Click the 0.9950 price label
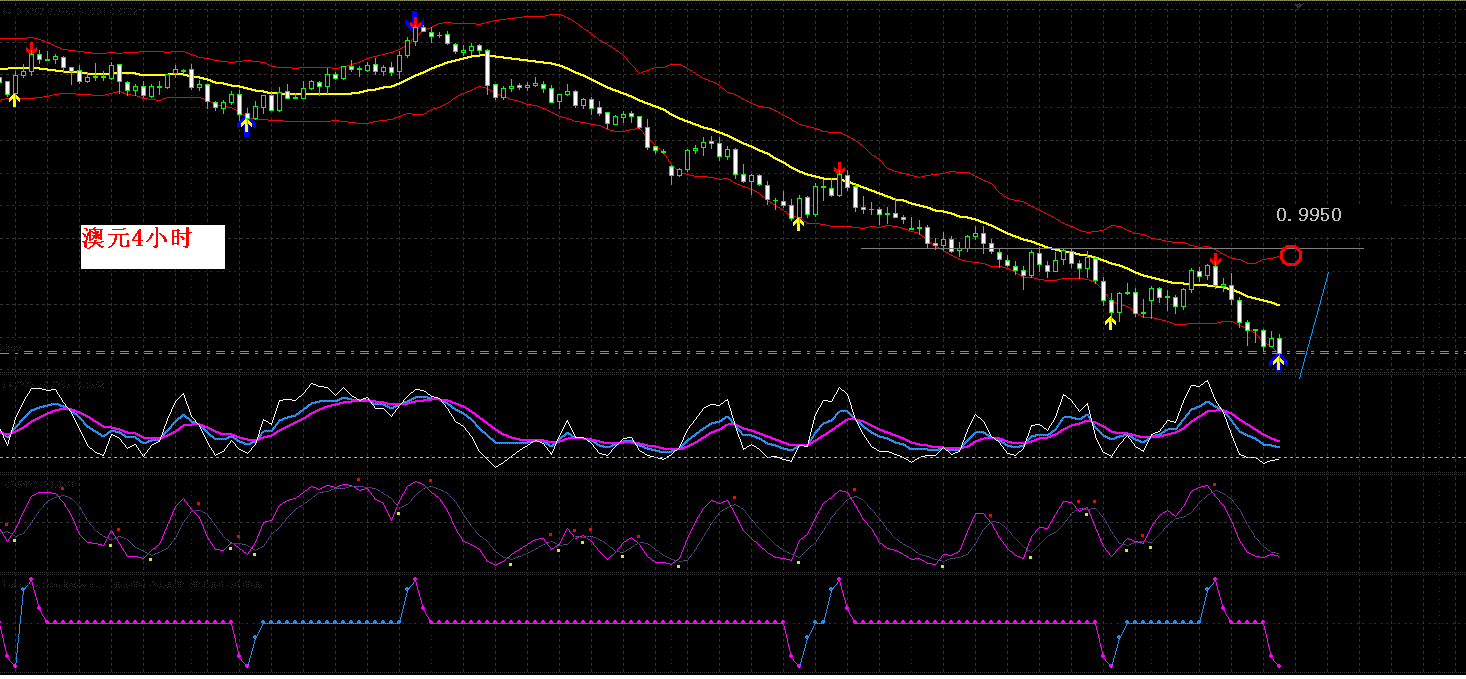Viewport: 1466px width, 679px height. click(1309, 215)
